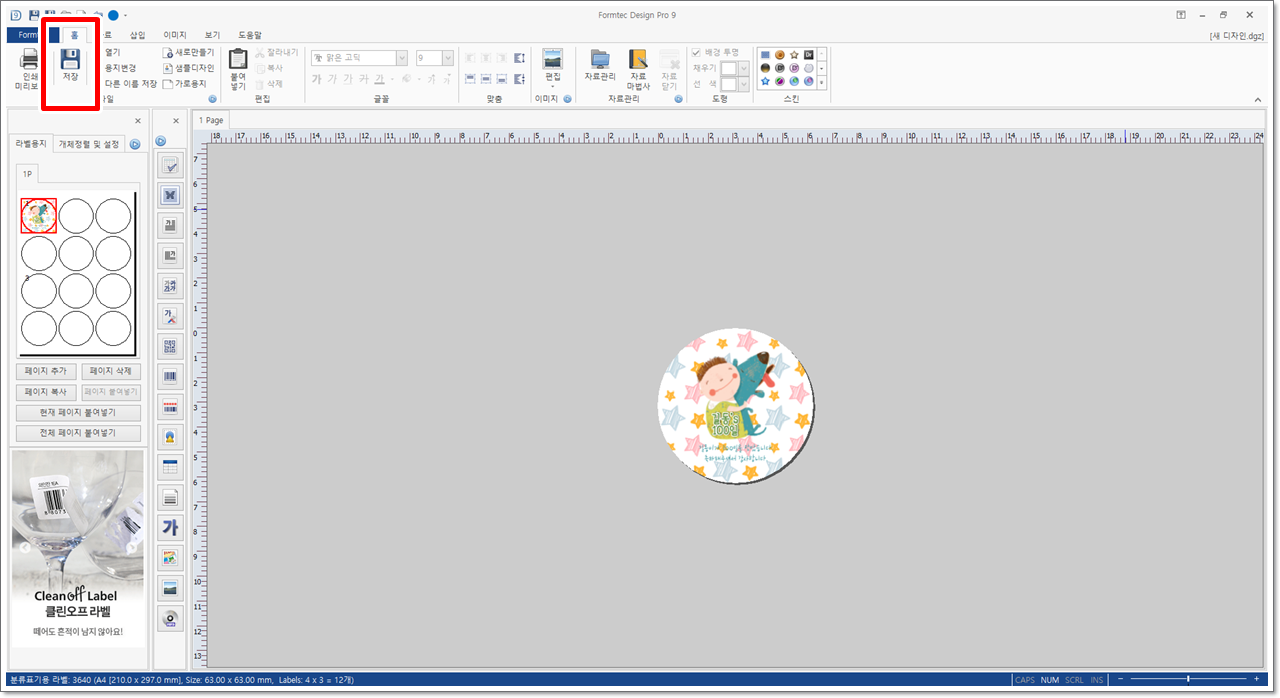Viewport: 1280px width, 698px height.
Task: Select the 1 Page canvas tab
Action: click(x=211, y=120)
